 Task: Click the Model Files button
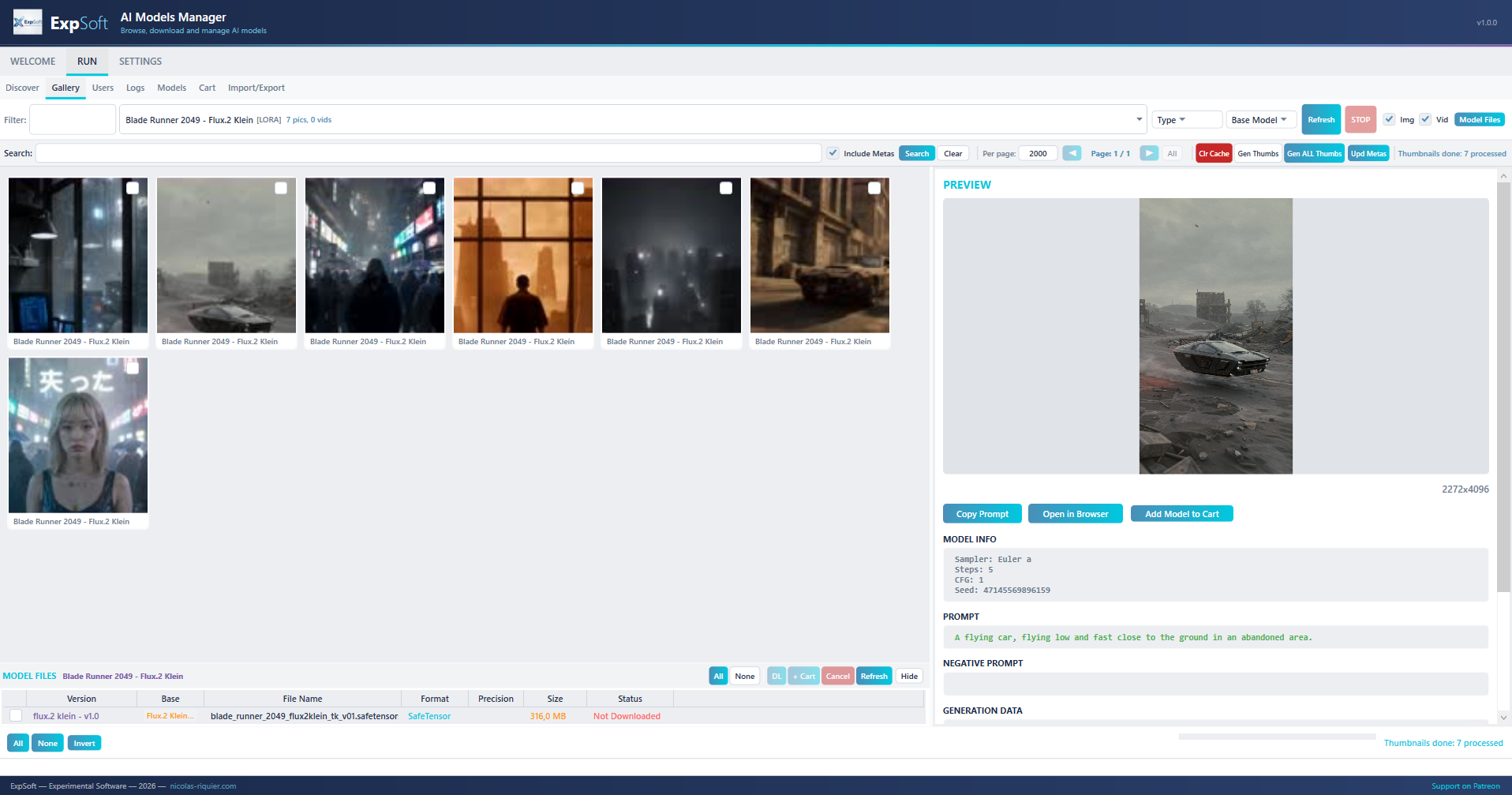click(1480, 120)
